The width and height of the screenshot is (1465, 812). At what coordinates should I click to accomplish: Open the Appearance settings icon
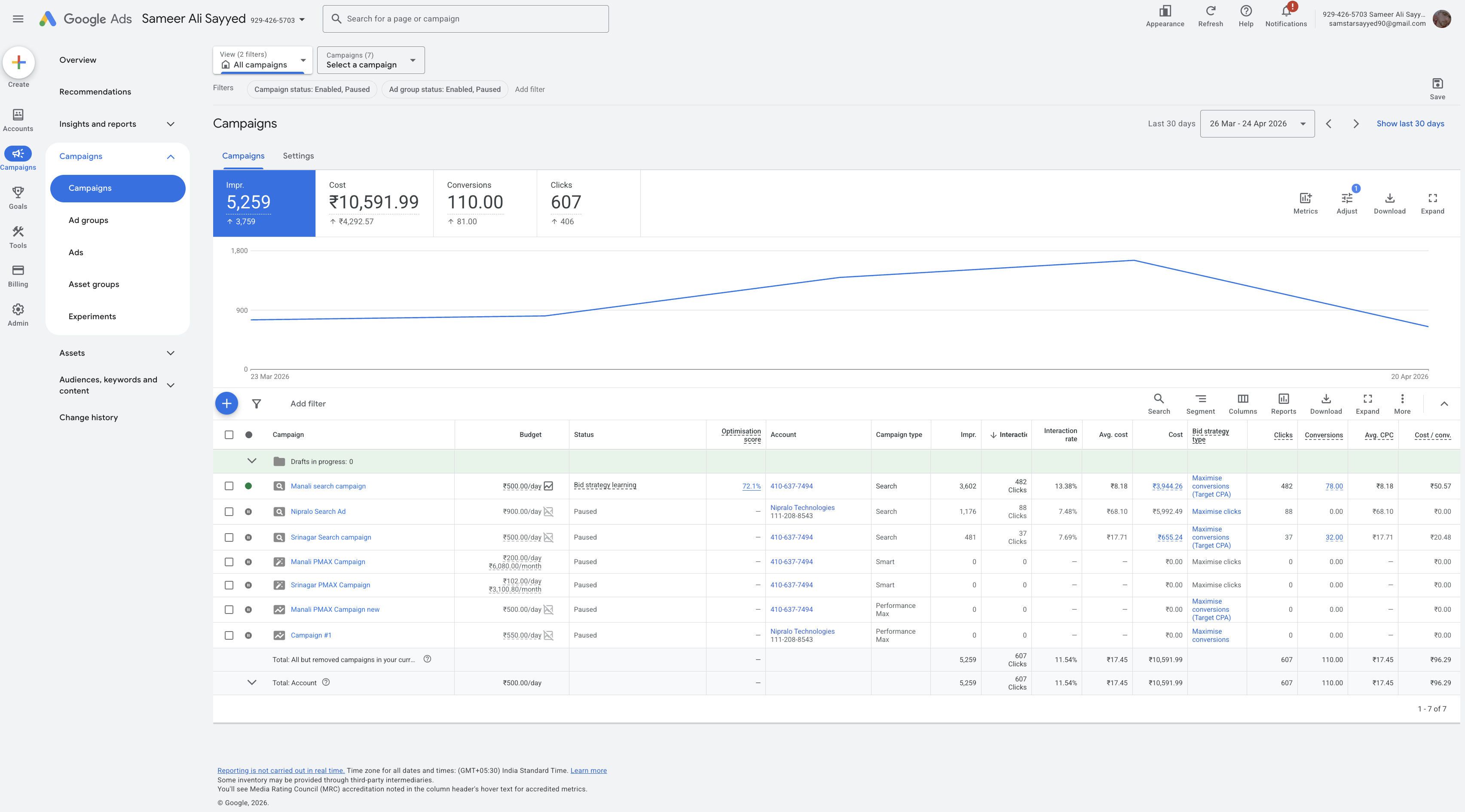1165,16
